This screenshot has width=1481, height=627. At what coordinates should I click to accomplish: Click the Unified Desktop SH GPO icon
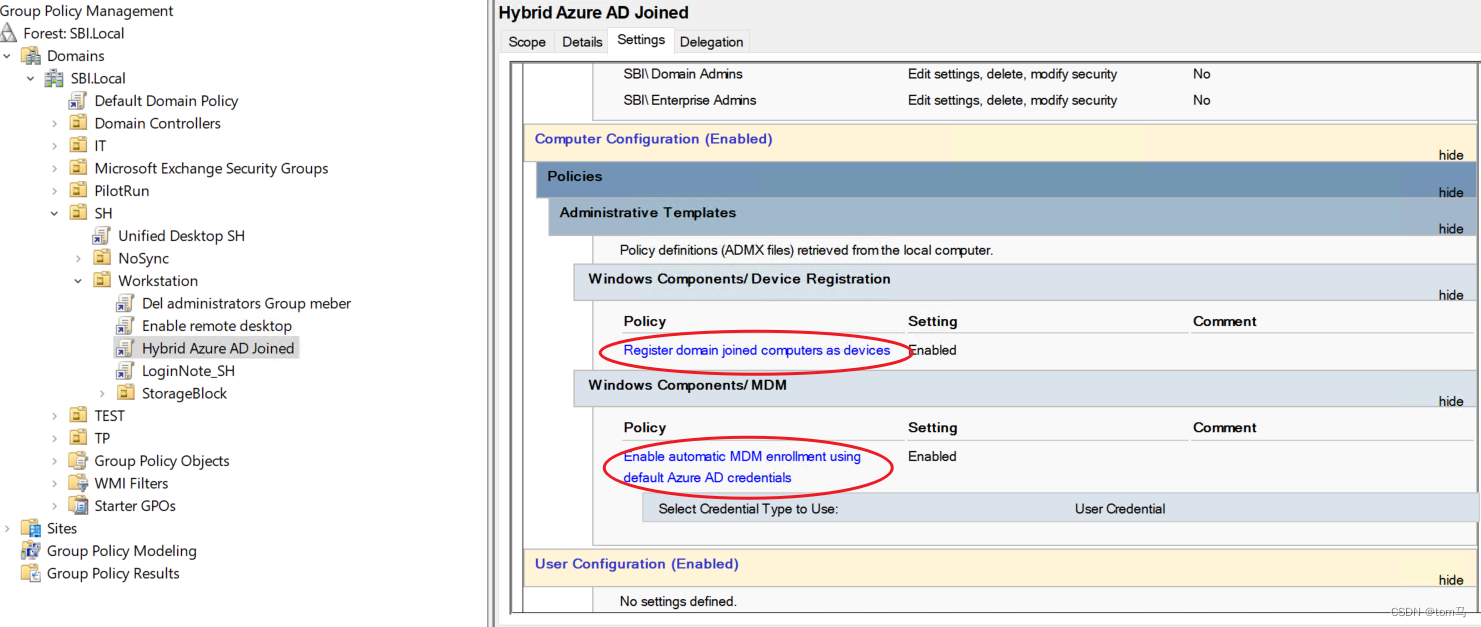(x=101, y=236)
